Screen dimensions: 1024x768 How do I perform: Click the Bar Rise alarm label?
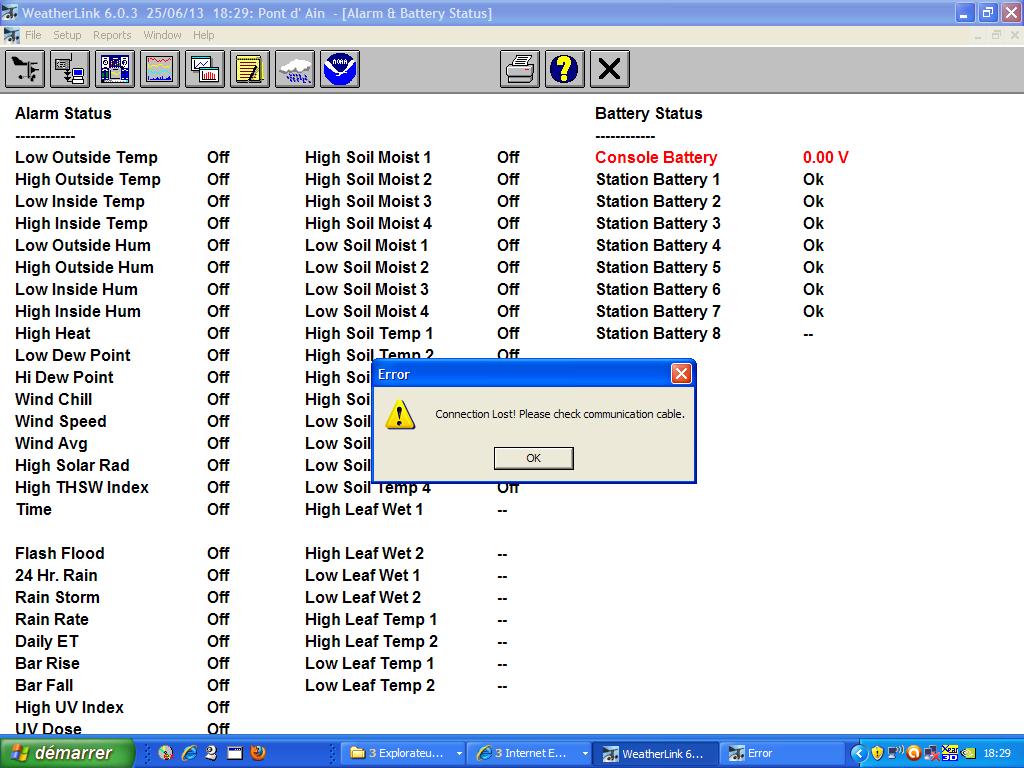point(47,664)
